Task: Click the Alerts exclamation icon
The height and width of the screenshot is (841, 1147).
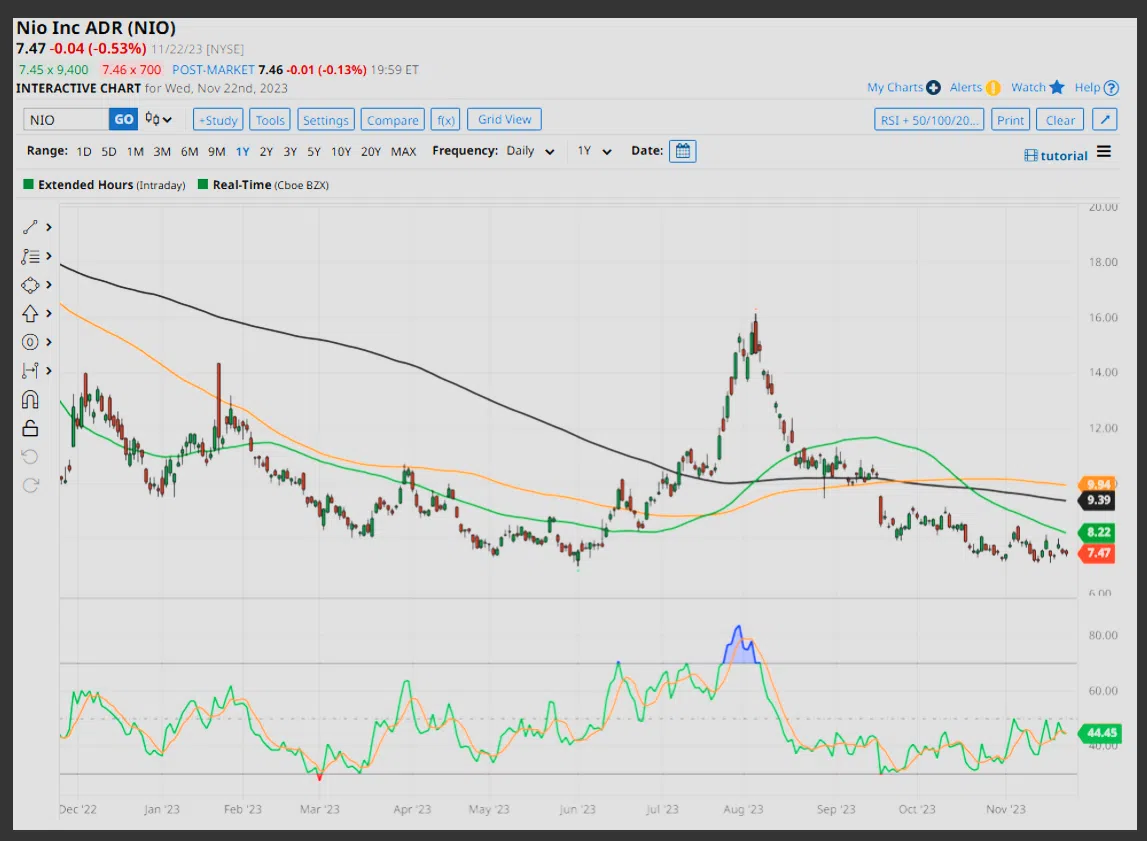Action: (993, 88)
